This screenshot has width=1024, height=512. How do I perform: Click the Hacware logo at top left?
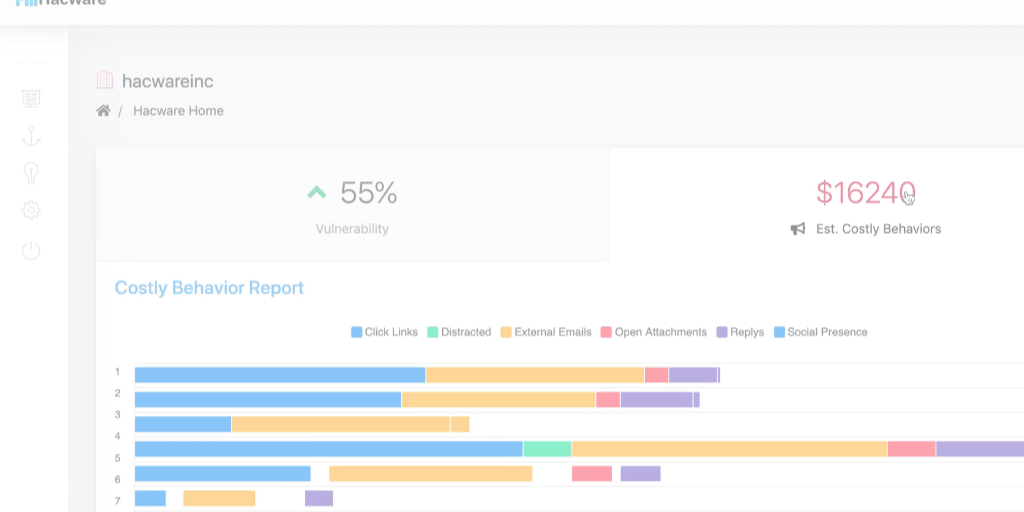click(59, 3)
